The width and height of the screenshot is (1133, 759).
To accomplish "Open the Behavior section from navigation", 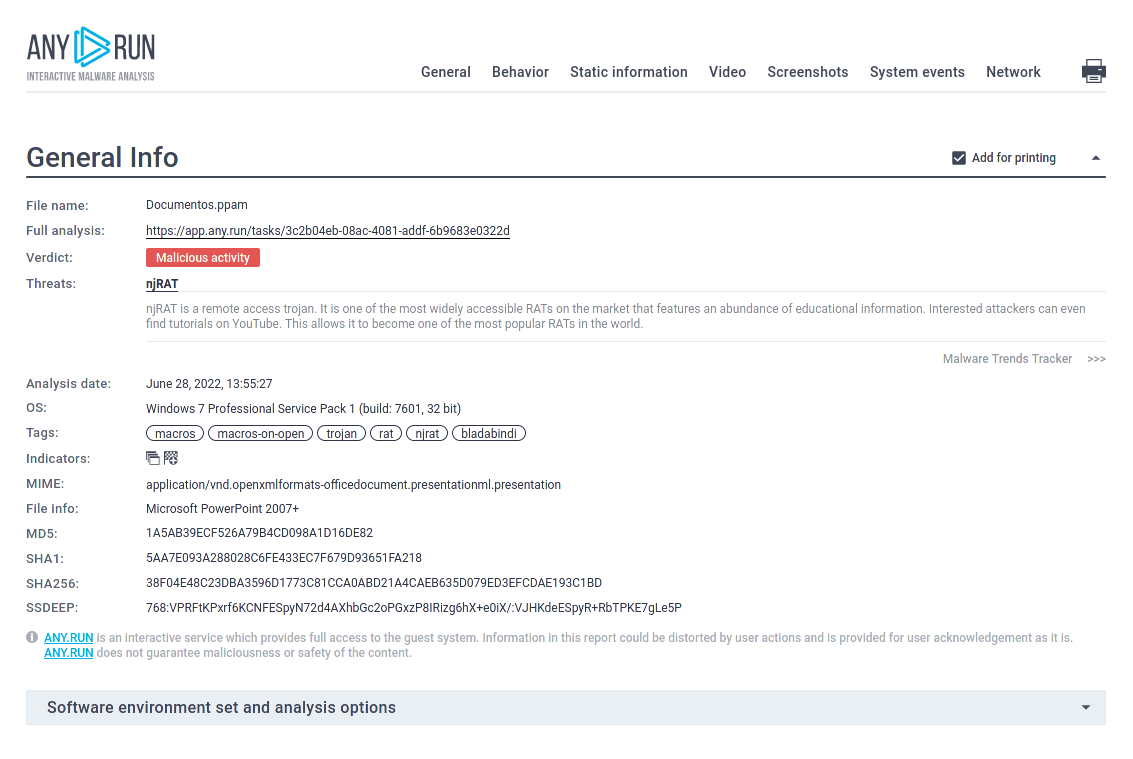I will point(520,72).
